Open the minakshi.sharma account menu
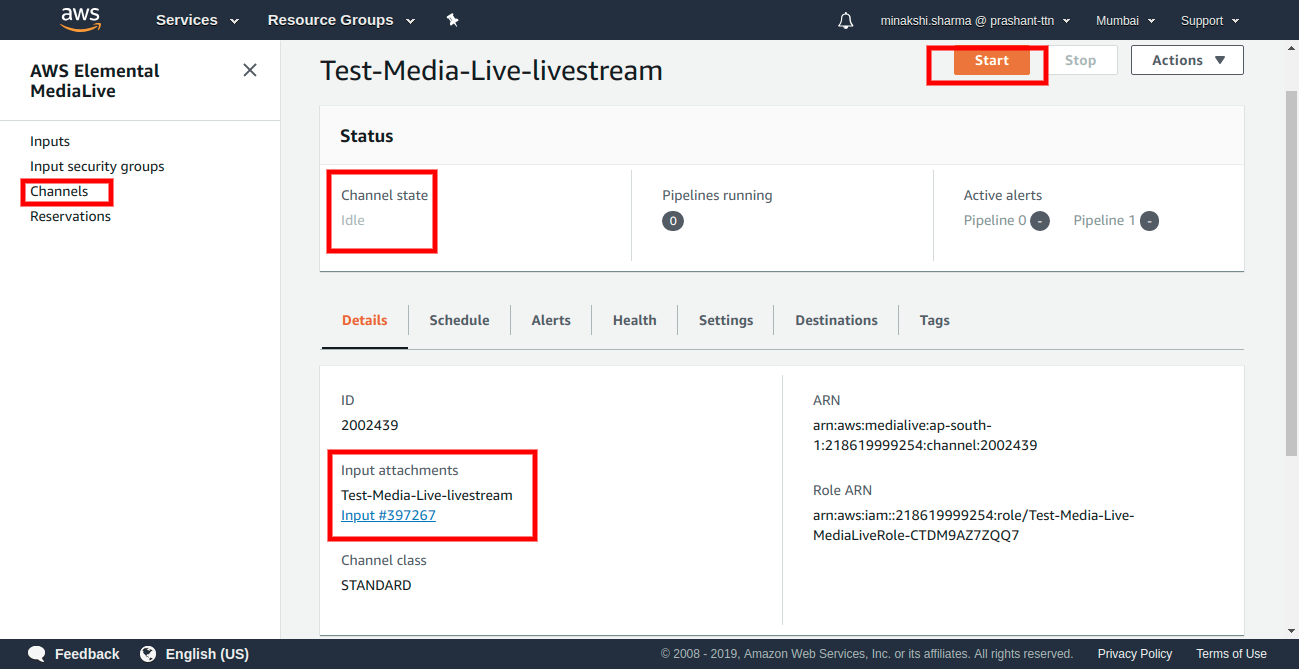 (x=975, y=20)
